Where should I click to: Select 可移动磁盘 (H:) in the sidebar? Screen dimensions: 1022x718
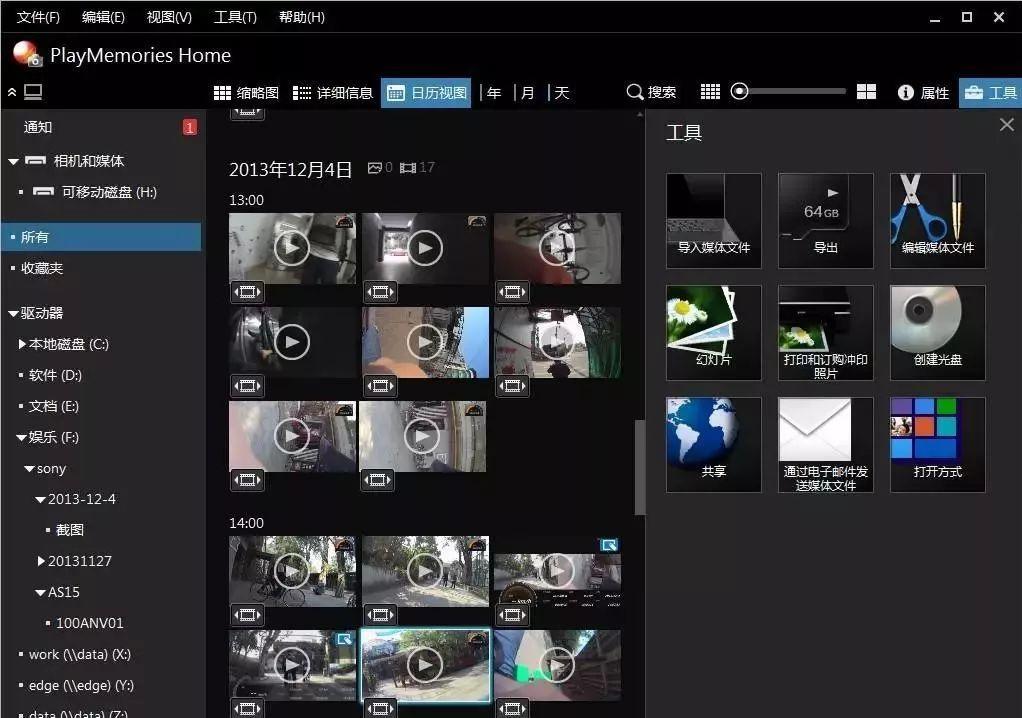(x=109, y=192)
